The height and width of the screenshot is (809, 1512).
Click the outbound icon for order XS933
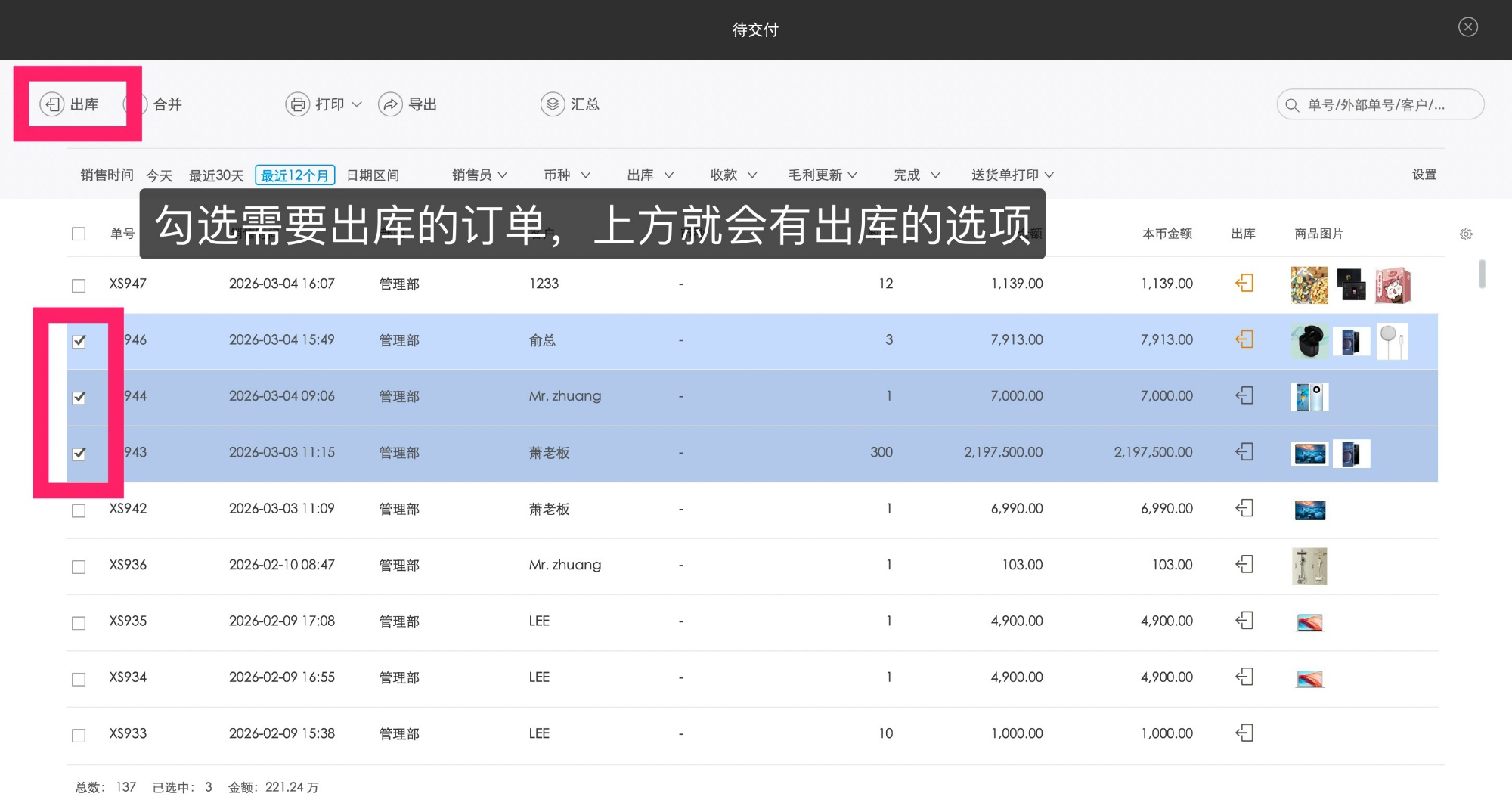point(1244,733)
